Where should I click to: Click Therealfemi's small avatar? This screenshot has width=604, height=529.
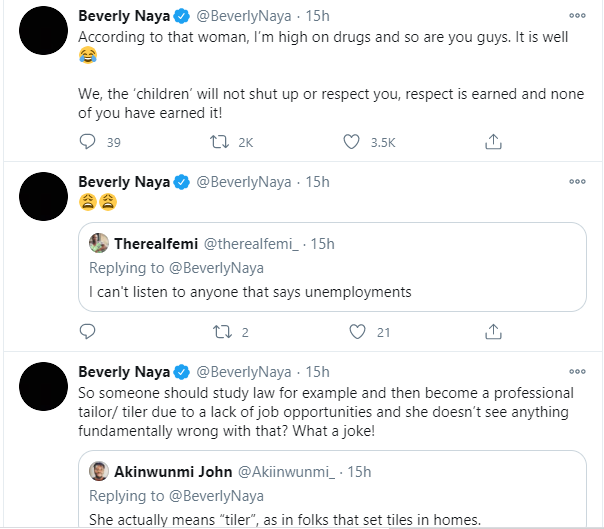(99, 243)
